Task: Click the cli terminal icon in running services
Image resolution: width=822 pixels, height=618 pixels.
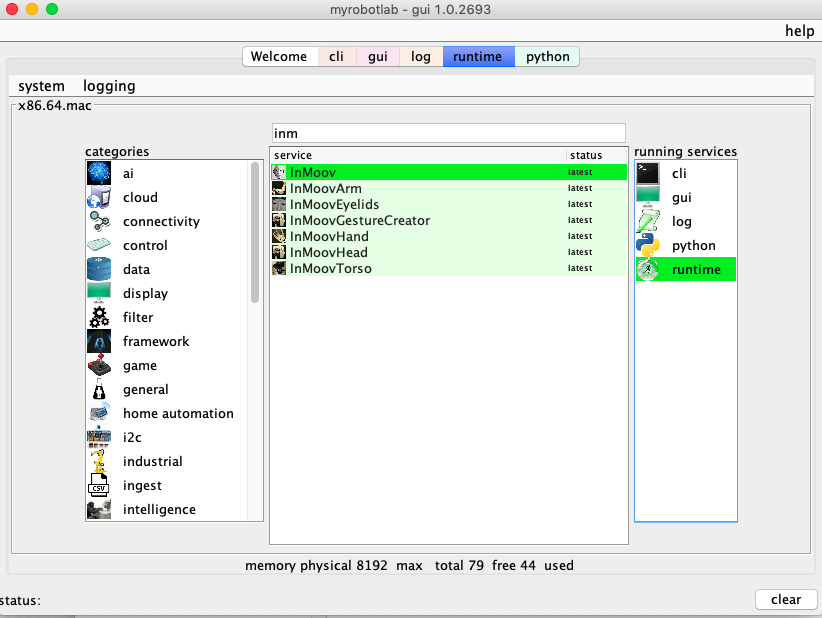Action: [x=648, y=173]
